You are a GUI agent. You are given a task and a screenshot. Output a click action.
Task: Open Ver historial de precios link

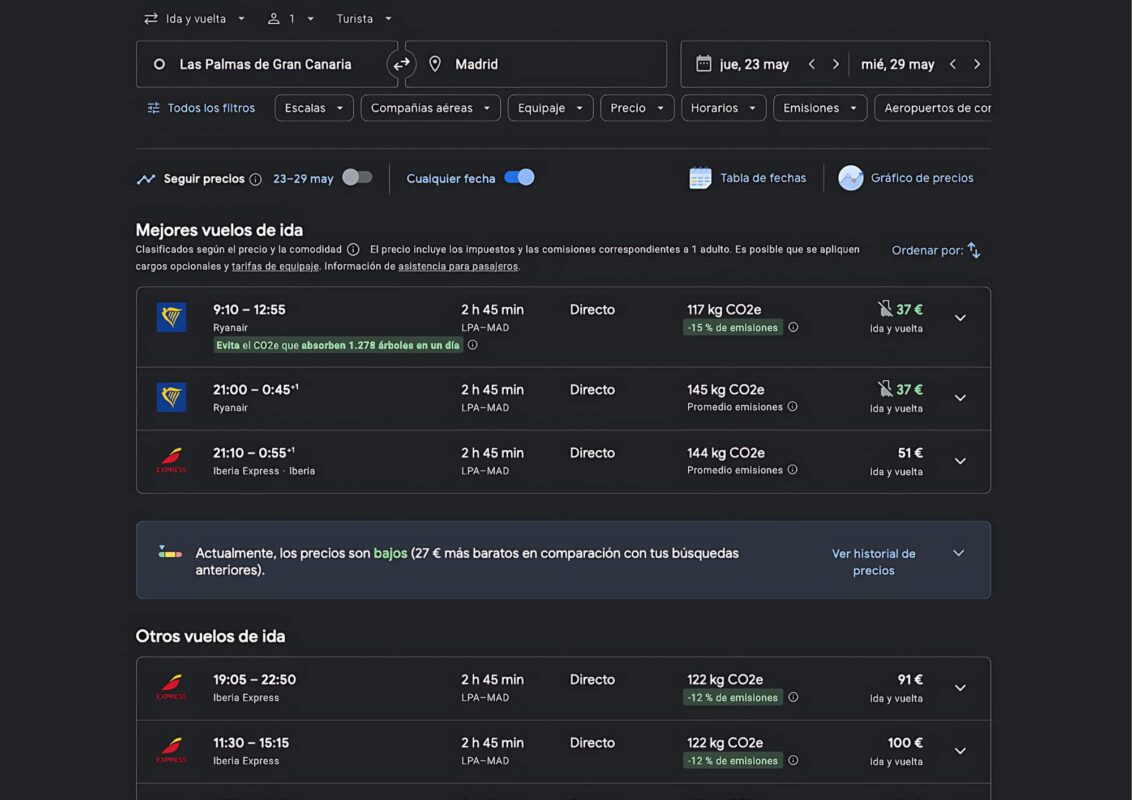(x=874, y=562)
